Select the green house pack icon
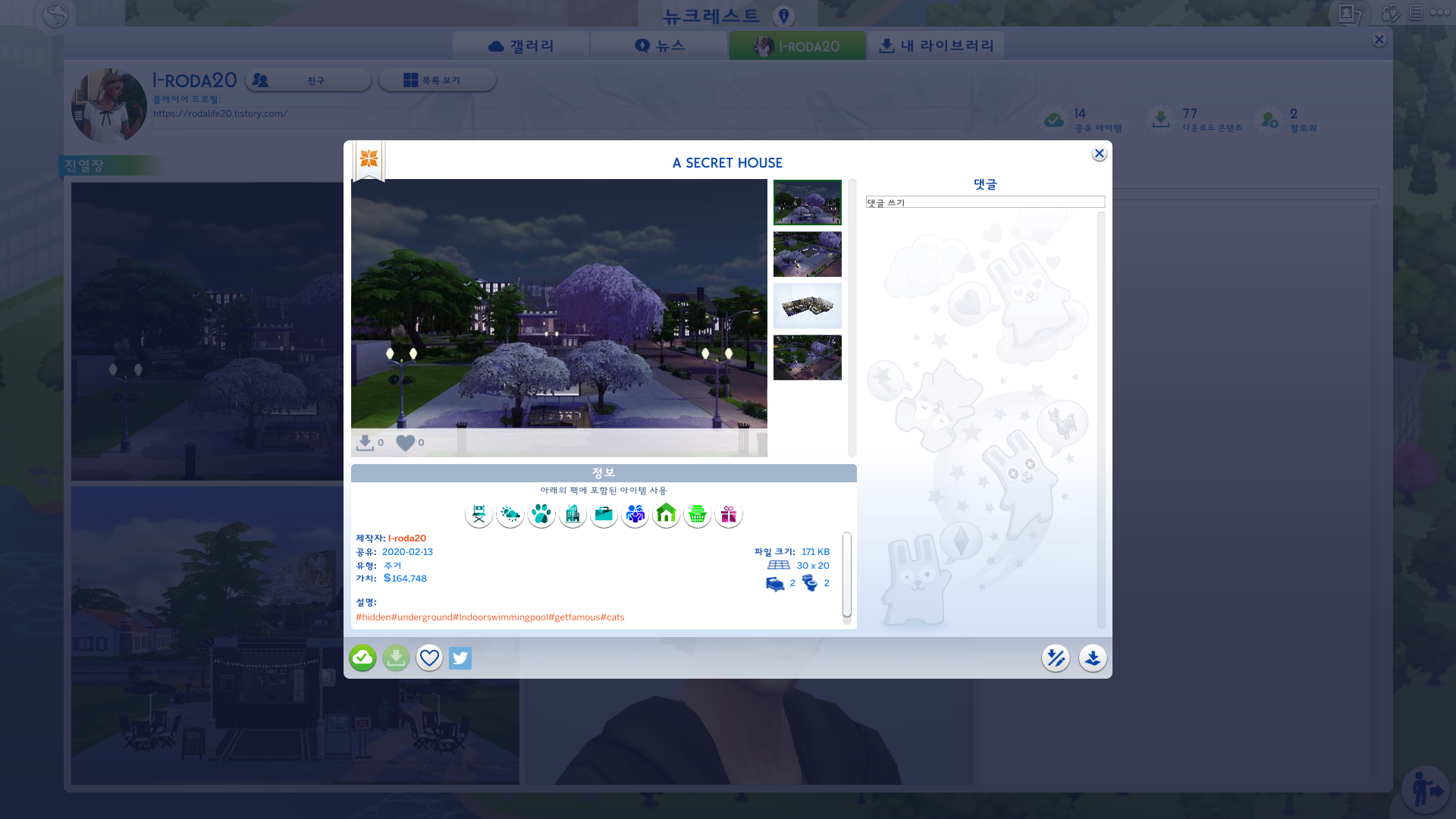 pos(667,515)
